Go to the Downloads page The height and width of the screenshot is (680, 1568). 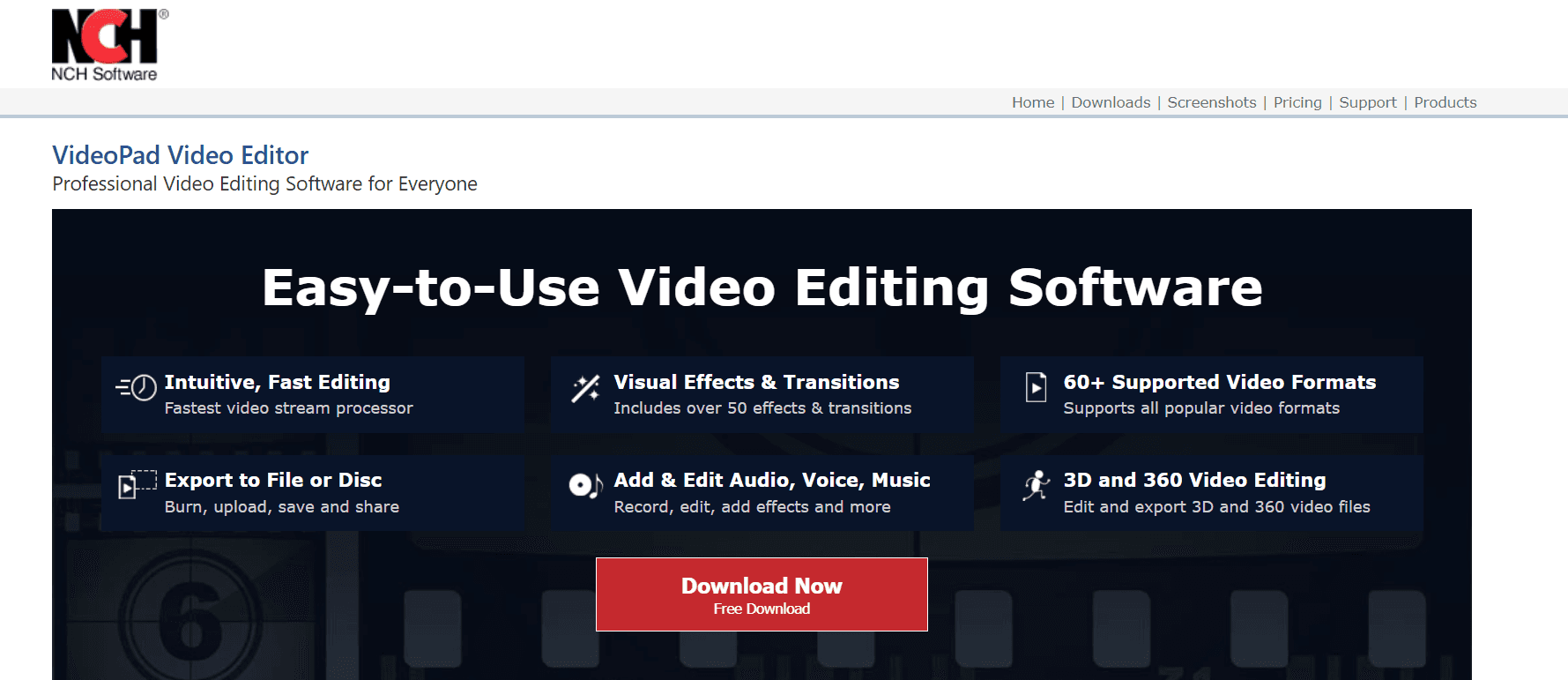click(1110, 102)
